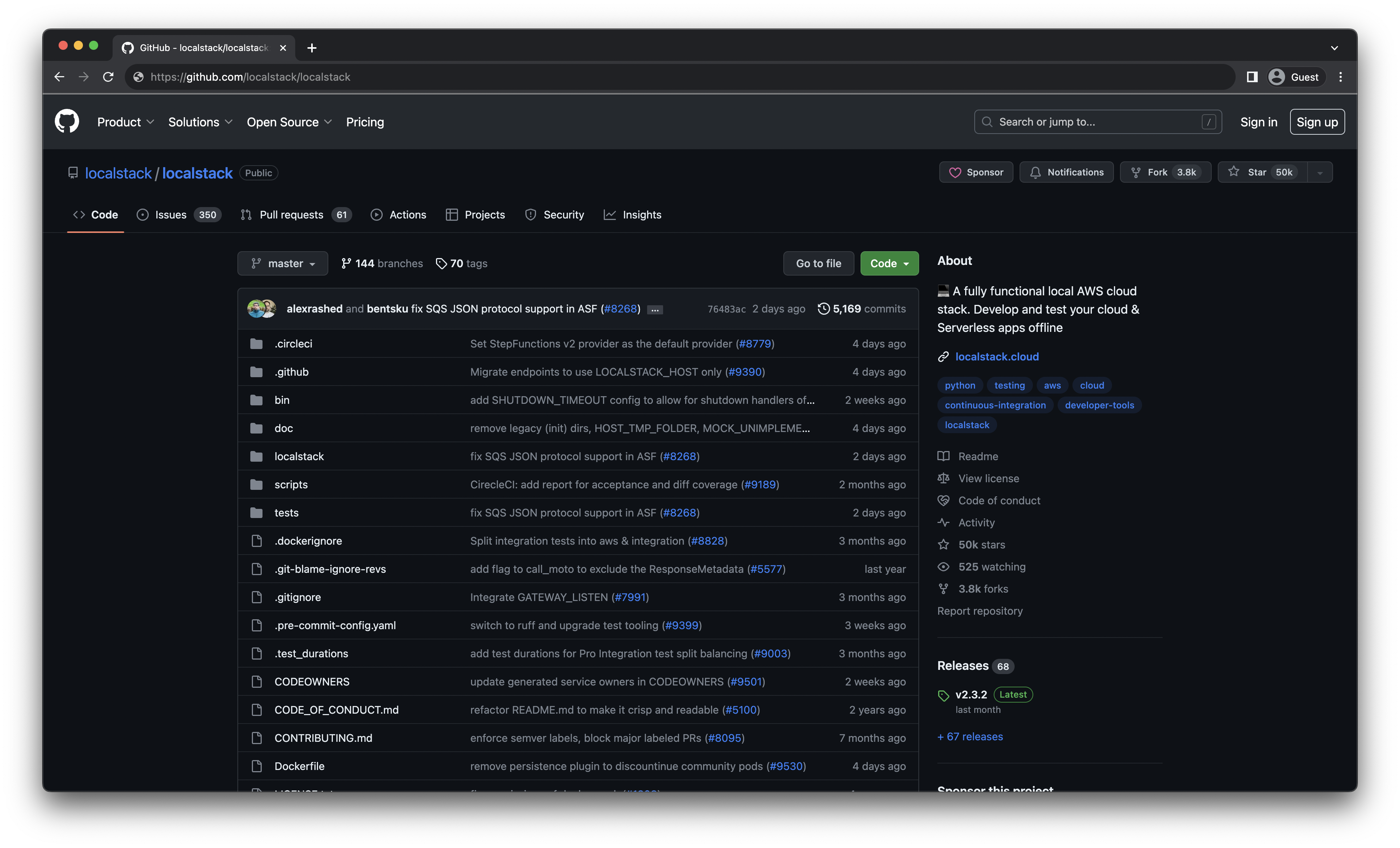Open the Pricing menu item
The height and width of the screenshot is (848, 1400).
[x=365, y=122]
